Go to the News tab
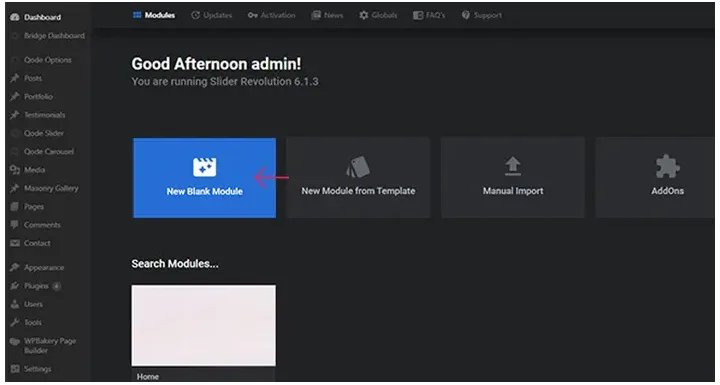This screenshot has width=720, height=385. coord(327,15)
